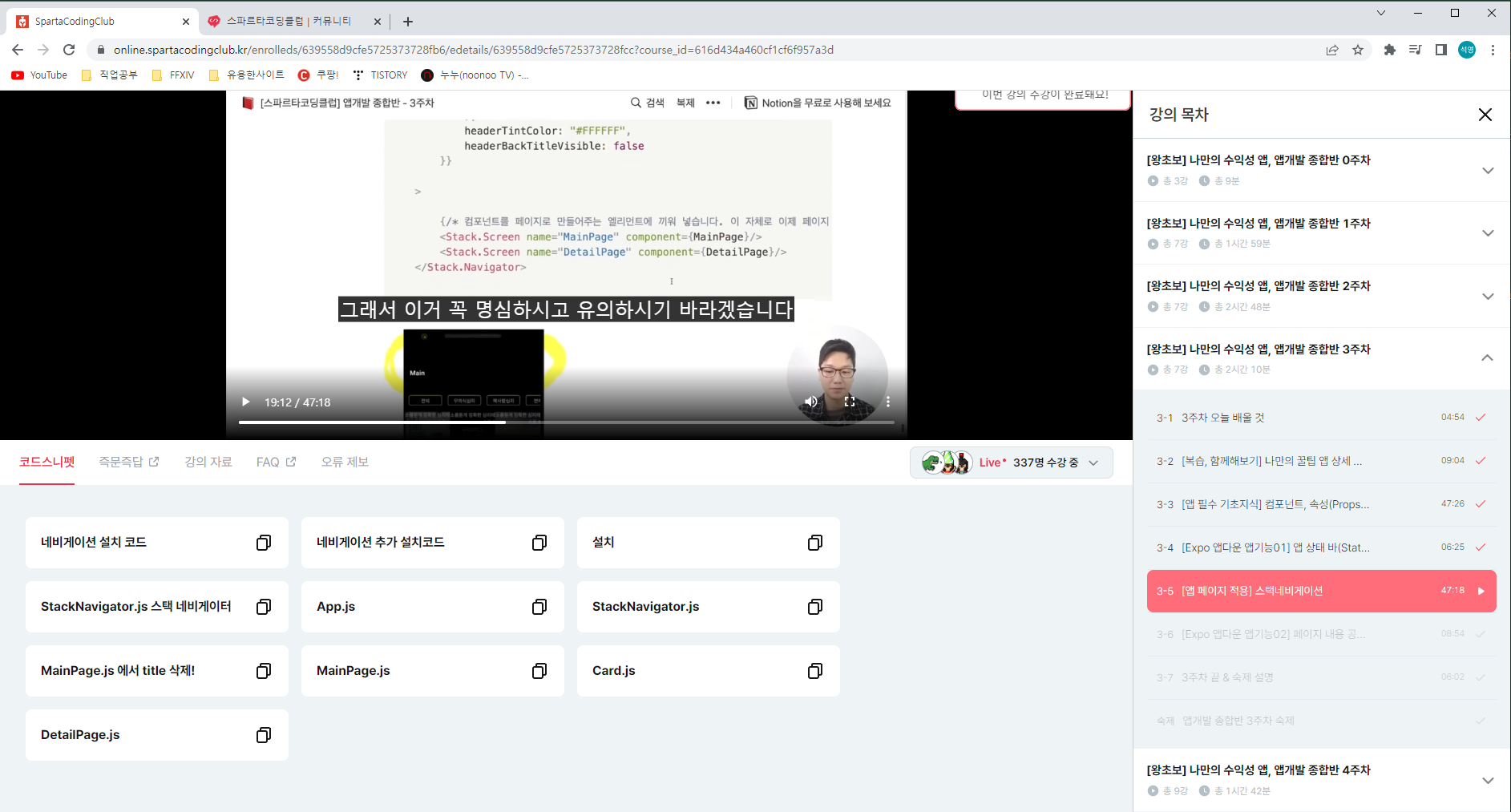This screenshot has height=812, width=1511.
Task: Select the current lesson 3-5 스택네비게이션
Action: [1322, 591]
